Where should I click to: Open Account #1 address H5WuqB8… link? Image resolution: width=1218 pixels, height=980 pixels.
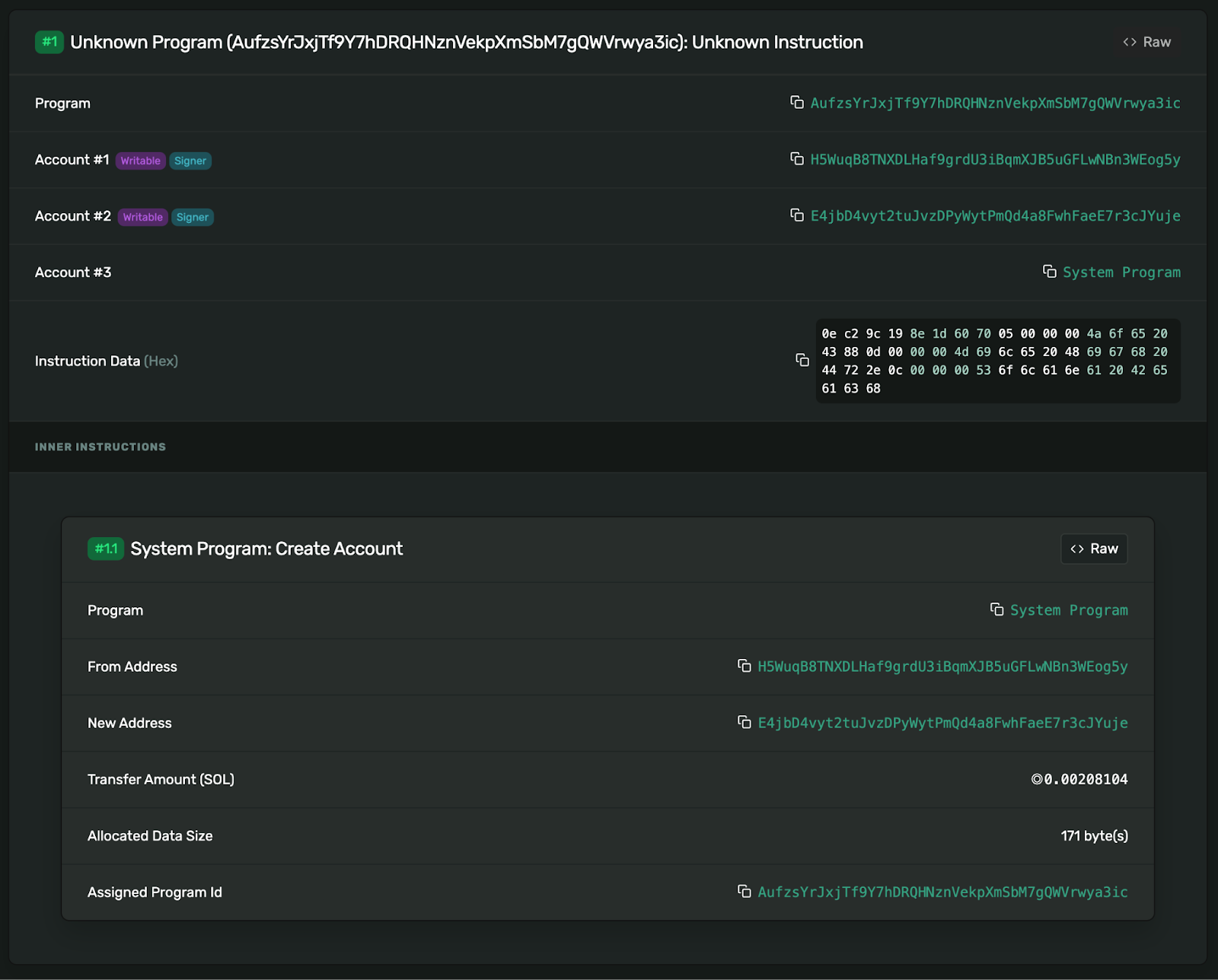(995, 160)
